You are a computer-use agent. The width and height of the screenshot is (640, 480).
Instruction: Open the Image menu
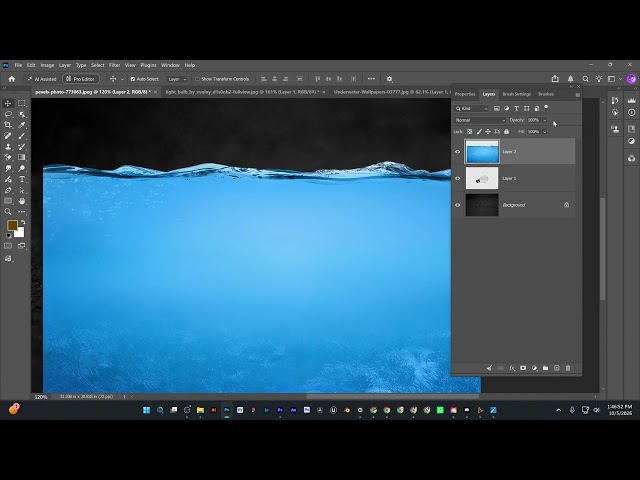pos(47,65)
